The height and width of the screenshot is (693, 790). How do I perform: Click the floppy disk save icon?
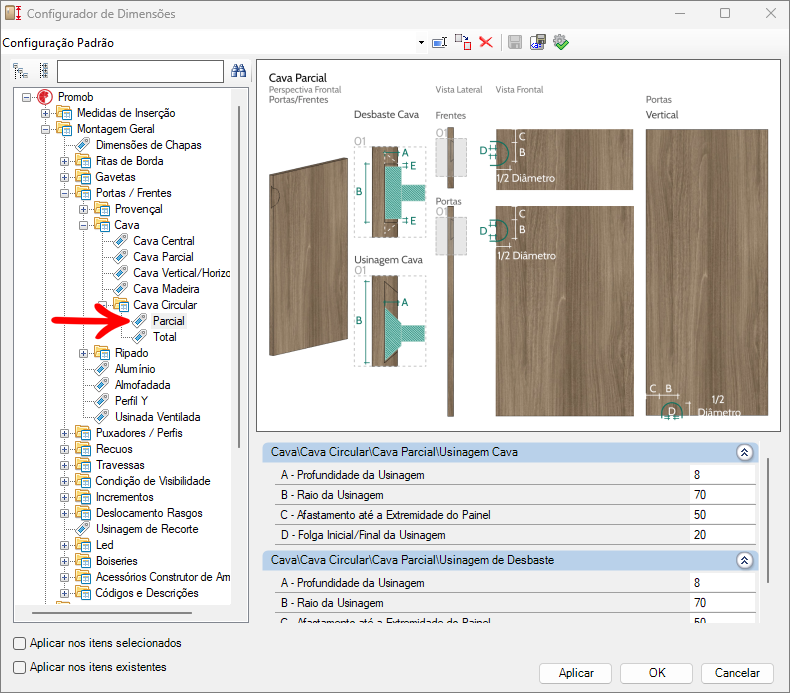[x=514, y=42]
